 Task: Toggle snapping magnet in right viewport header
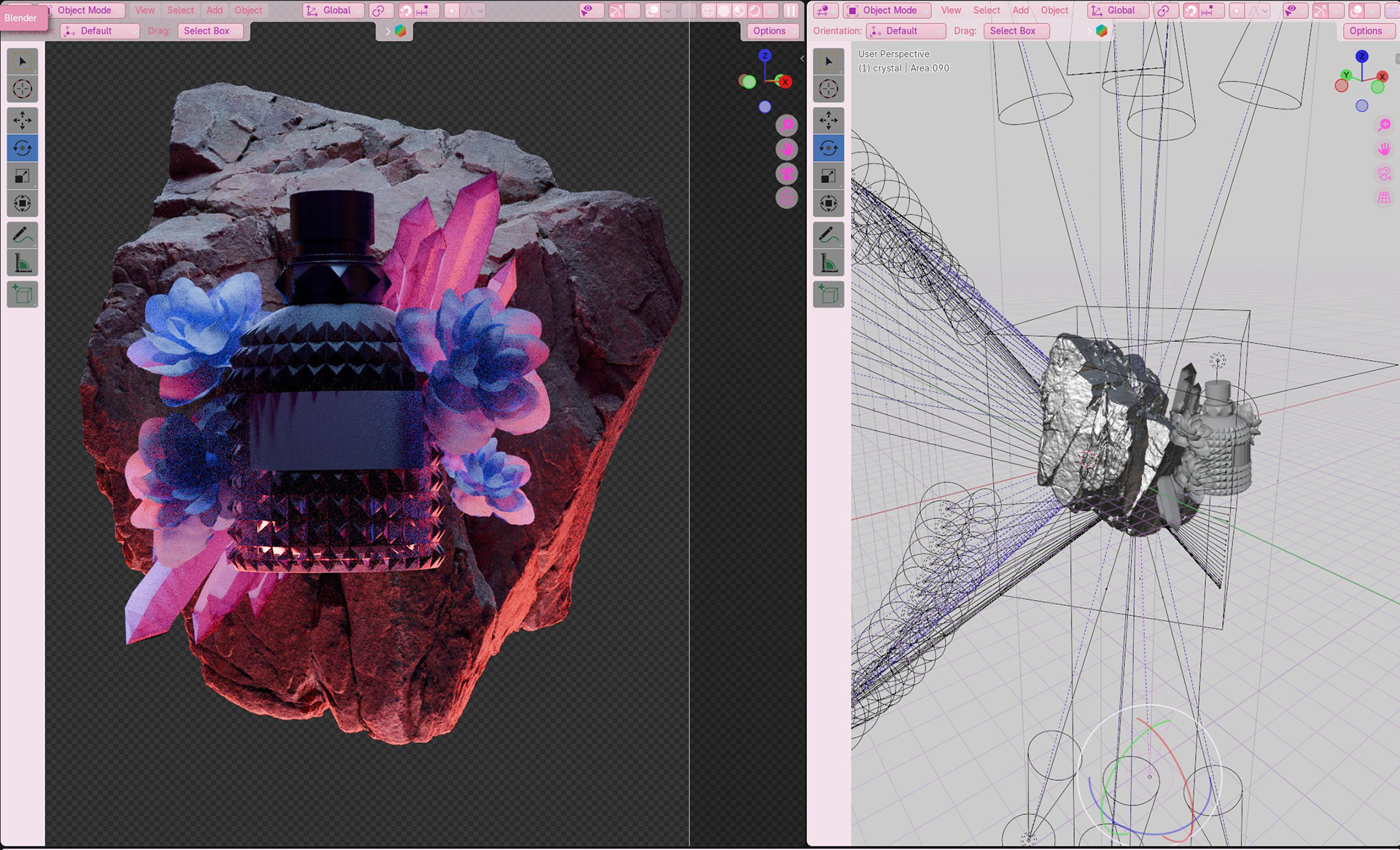[x=1190, y=10]
